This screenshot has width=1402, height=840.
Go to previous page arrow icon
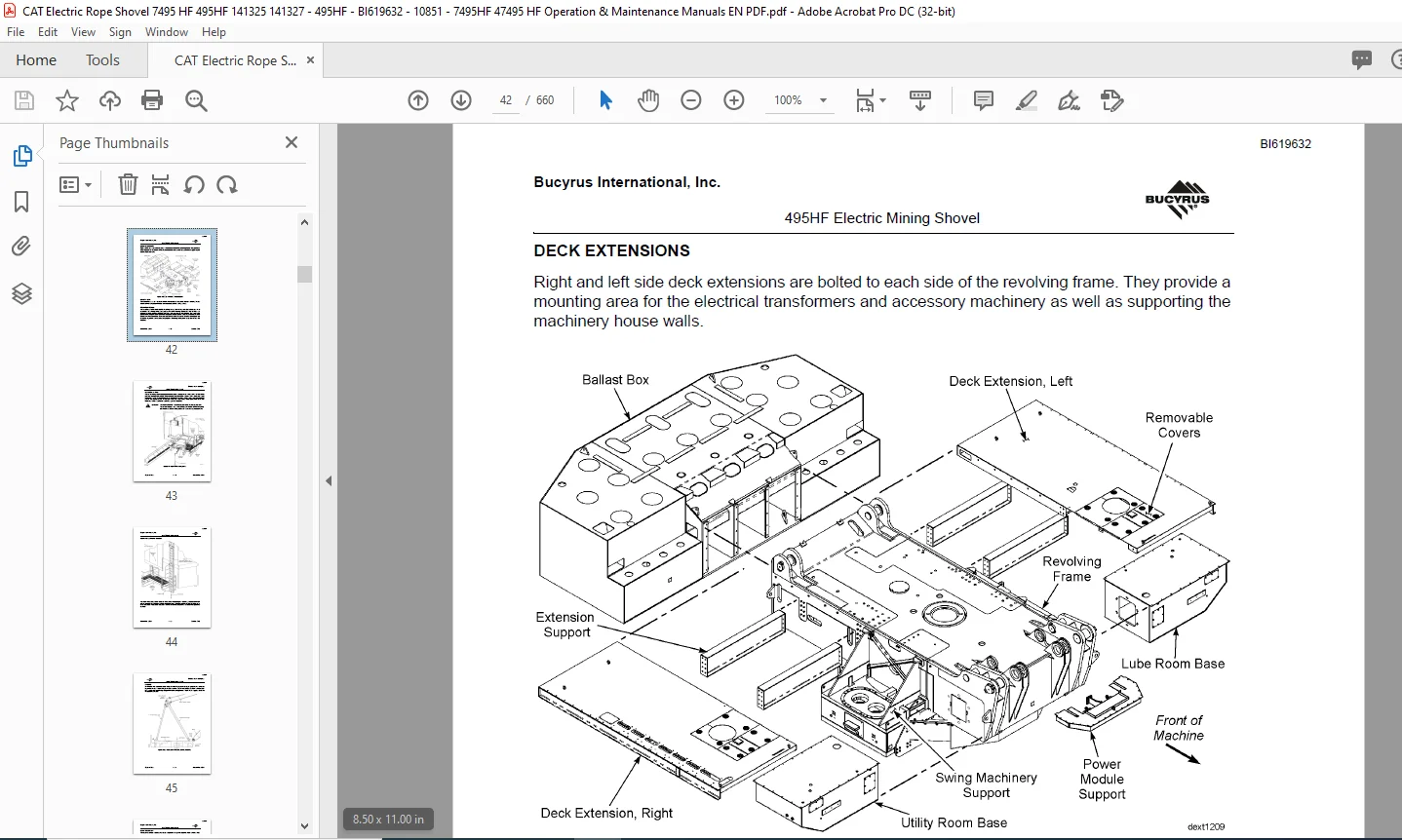[x=418, y=100]
